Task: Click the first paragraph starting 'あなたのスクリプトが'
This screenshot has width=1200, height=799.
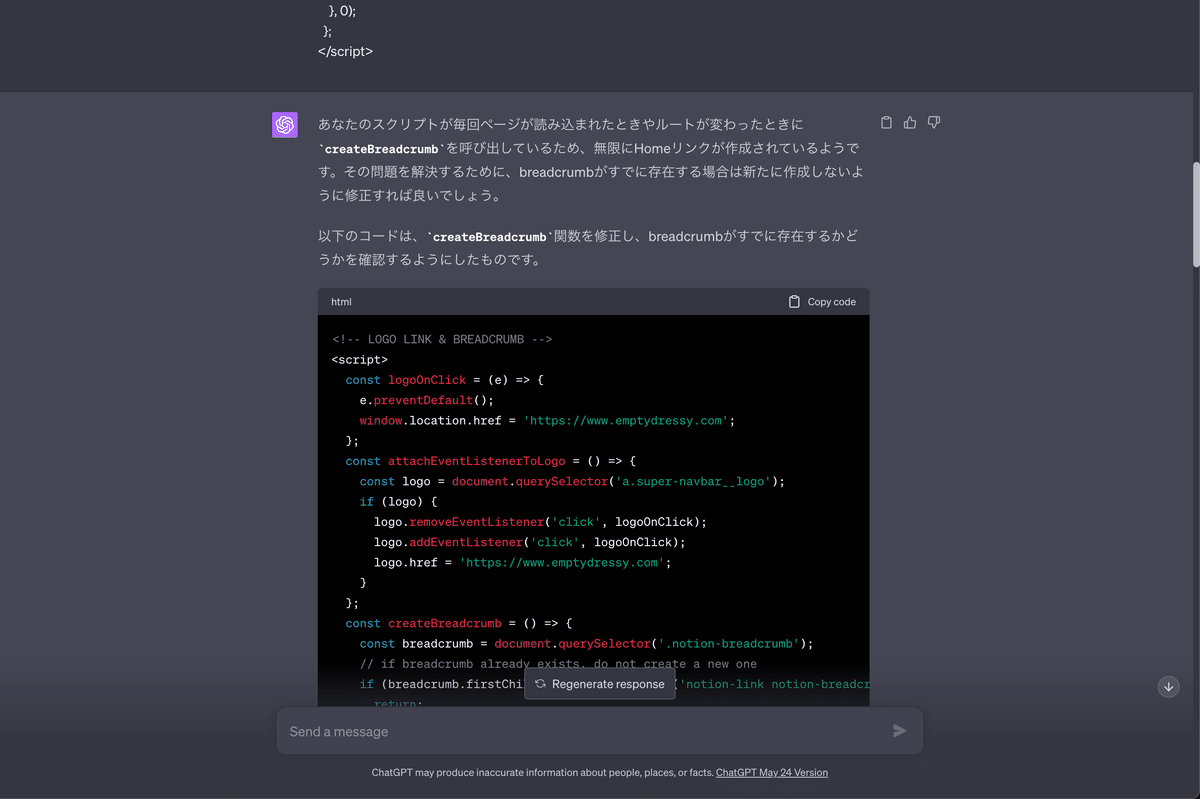Action: coord(592,160)
